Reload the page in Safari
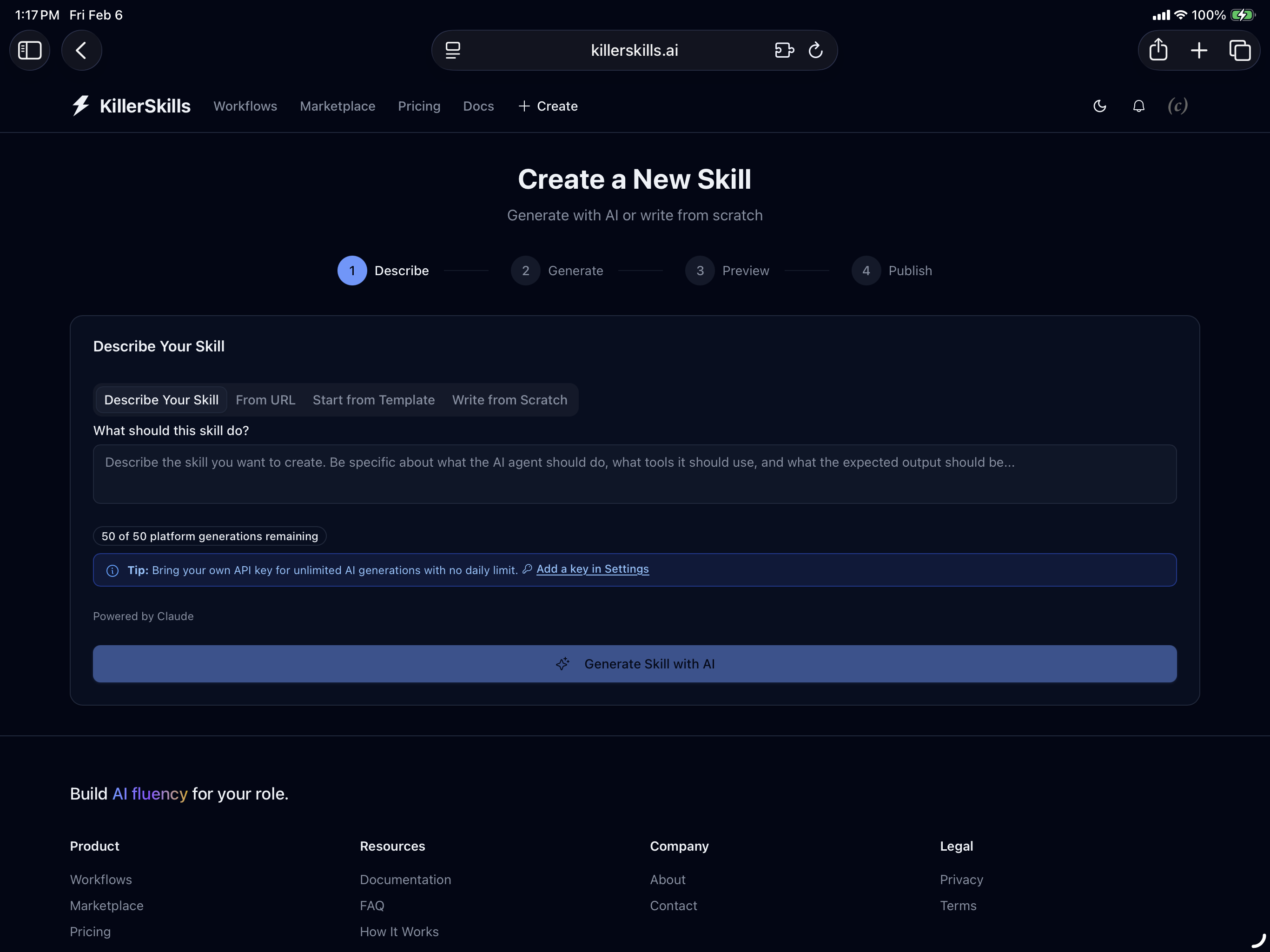The image size is (1270, 952). pyautogui.click(x=815, y=51)
